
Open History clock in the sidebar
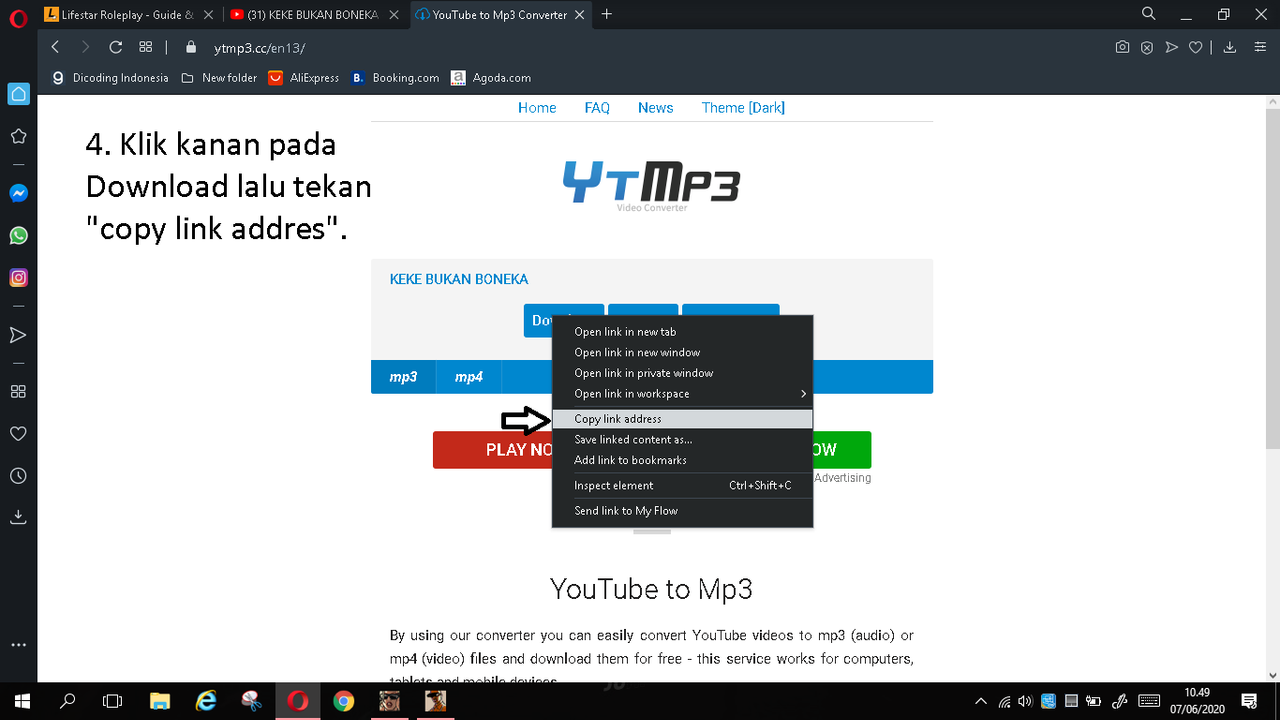pos(18,476)
